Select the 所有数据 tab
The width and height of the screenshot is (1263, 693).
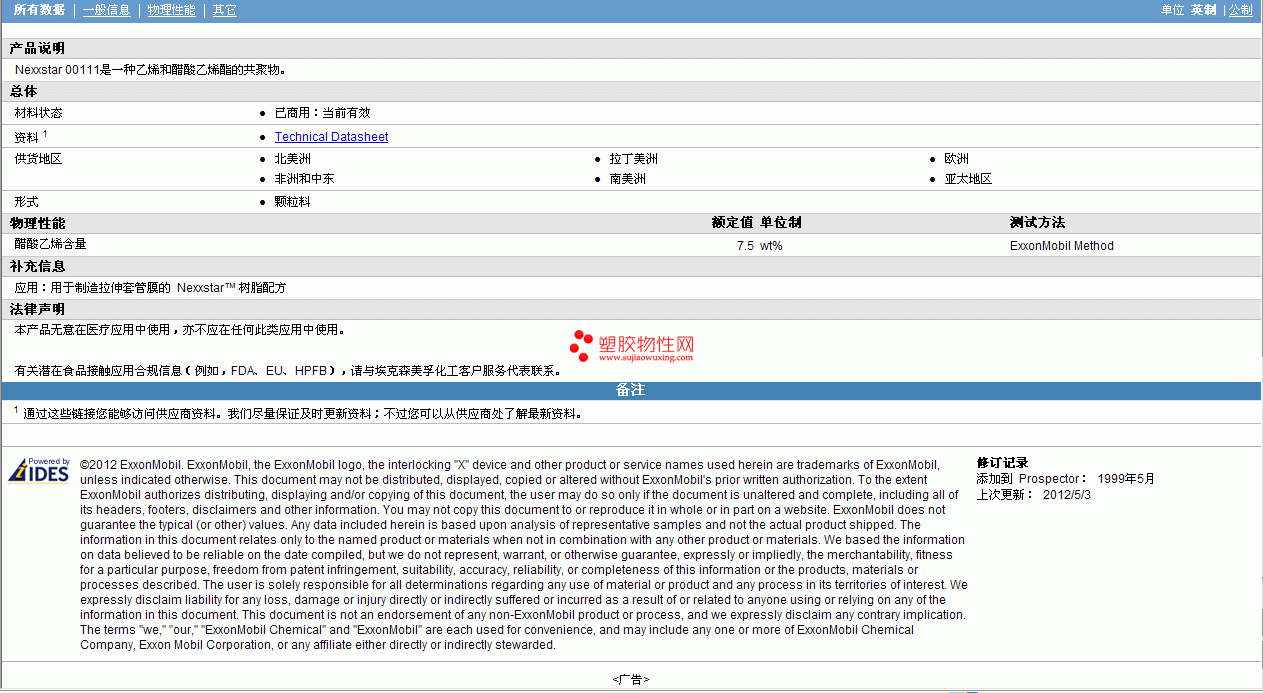tap(40, 10)
